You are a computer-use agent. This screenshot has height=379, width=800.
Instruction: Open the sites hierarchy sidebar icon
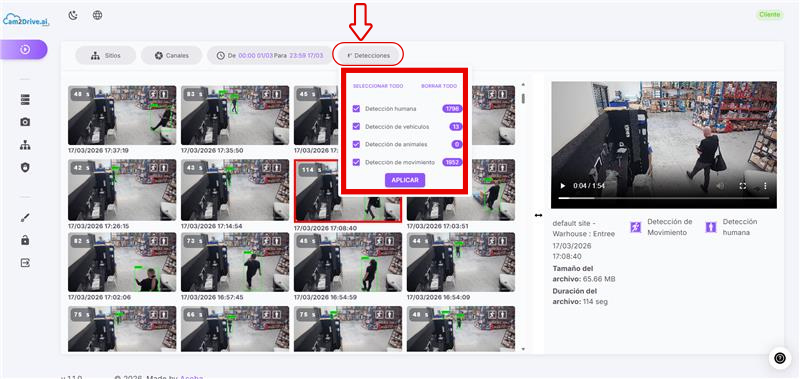(x=25, y=145)
